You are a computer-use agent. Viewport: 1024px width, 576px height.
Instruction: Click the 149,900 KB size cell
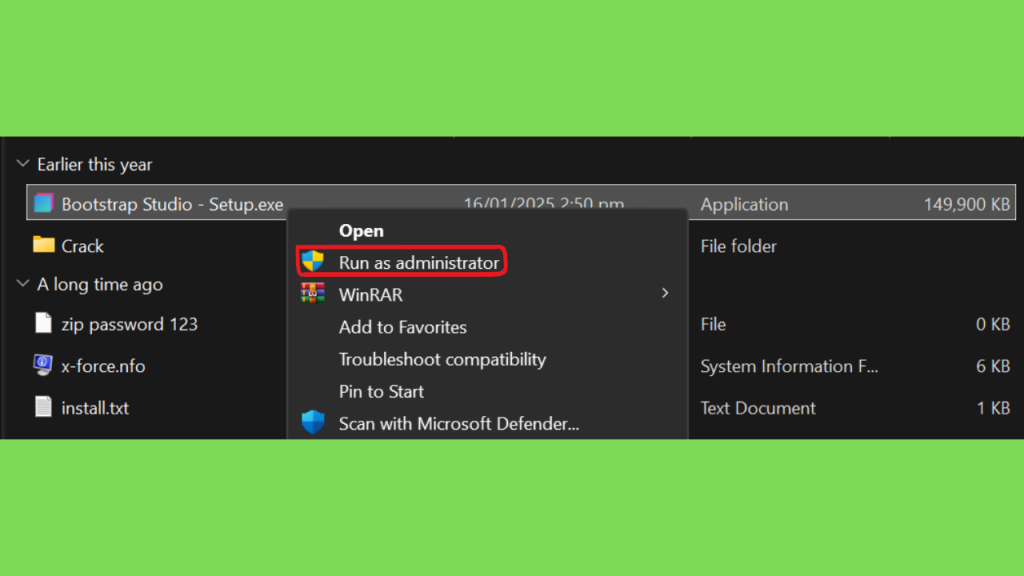pyautogui.click(x=967, y=204)
